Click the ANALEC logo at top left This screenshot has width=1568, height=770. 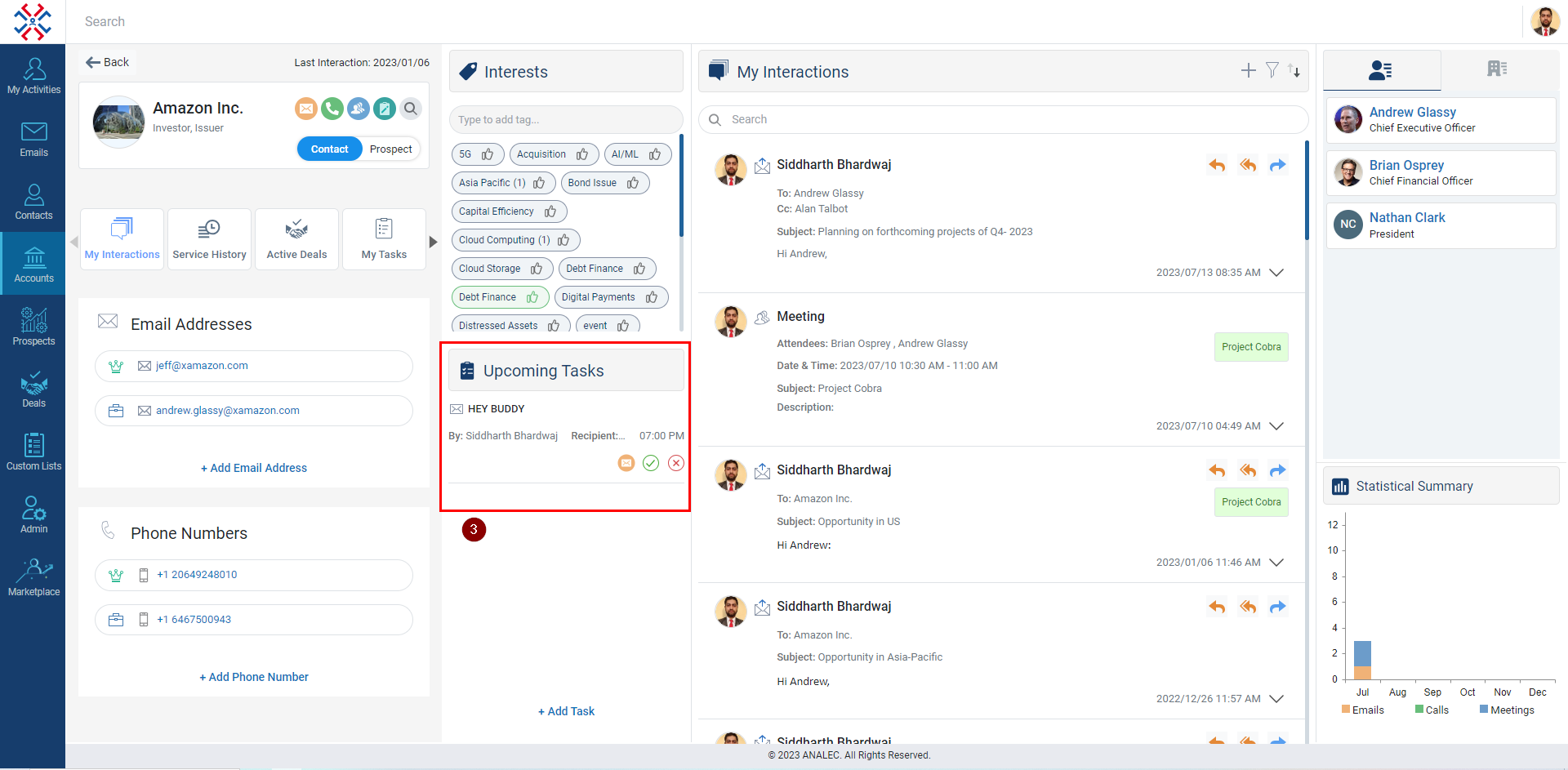(x=33, y=21)
